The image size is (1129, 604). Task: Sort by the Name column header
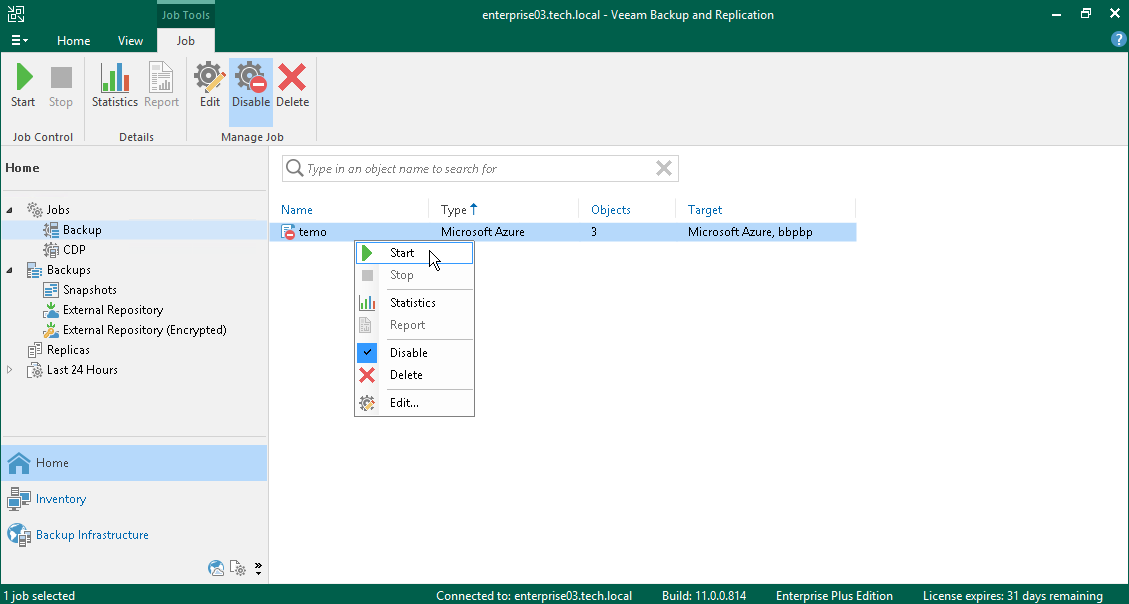(297, 209)
